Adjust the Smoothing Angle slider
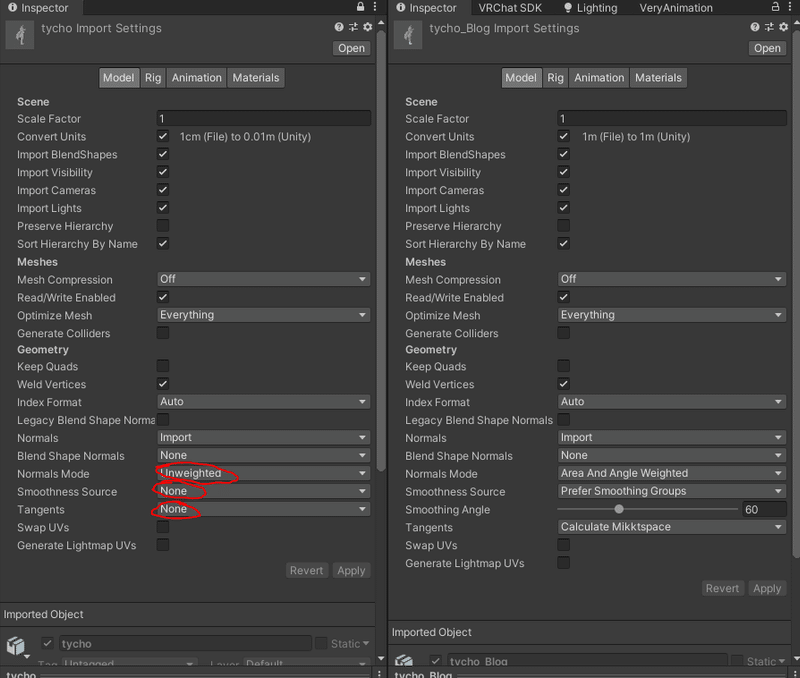Image resolution: width=800 pixels, height=678 pixels. (x=619, y=509)
